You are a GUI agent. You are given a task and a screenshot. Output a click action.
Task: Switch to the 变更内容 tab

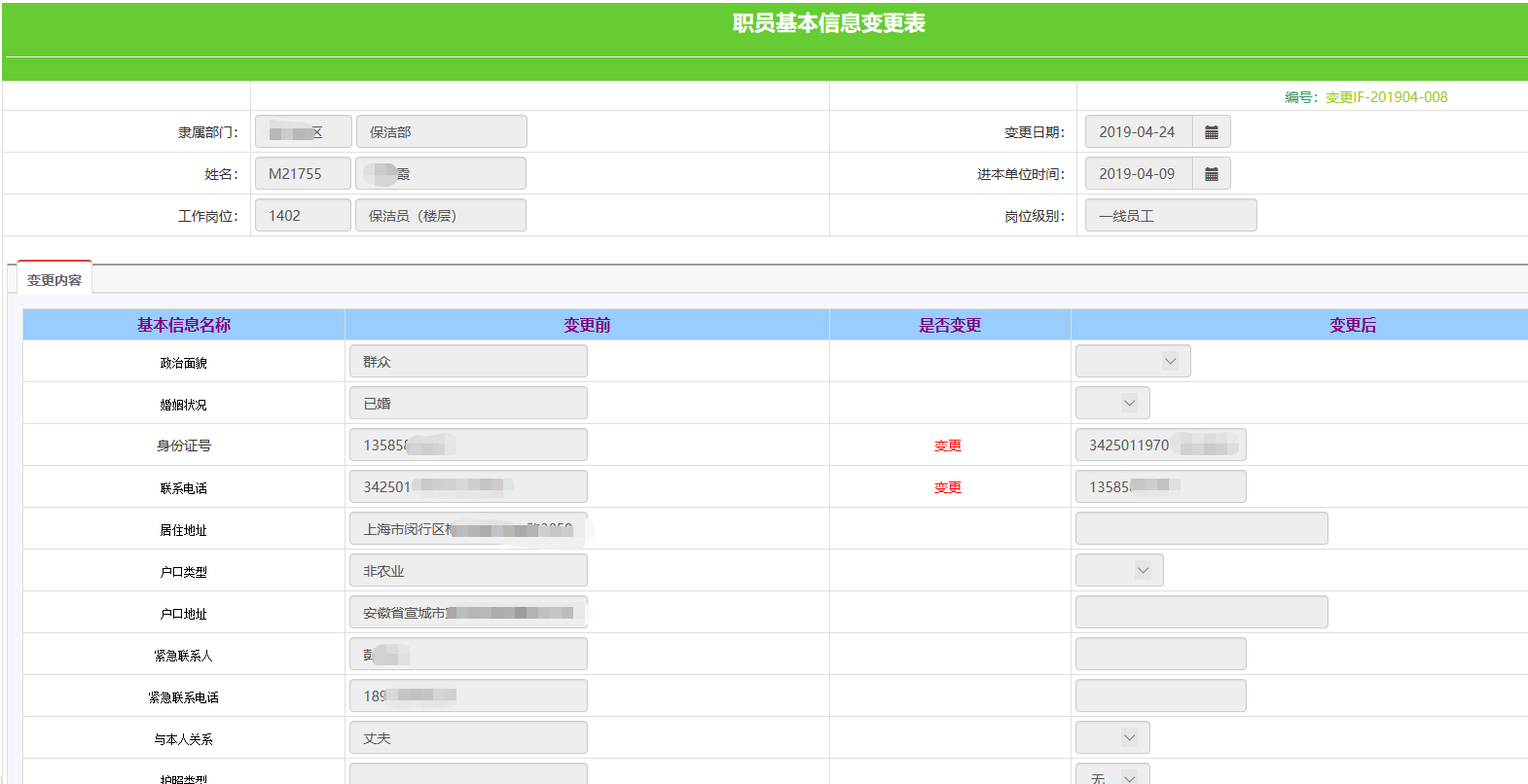(x=55, y=280)
